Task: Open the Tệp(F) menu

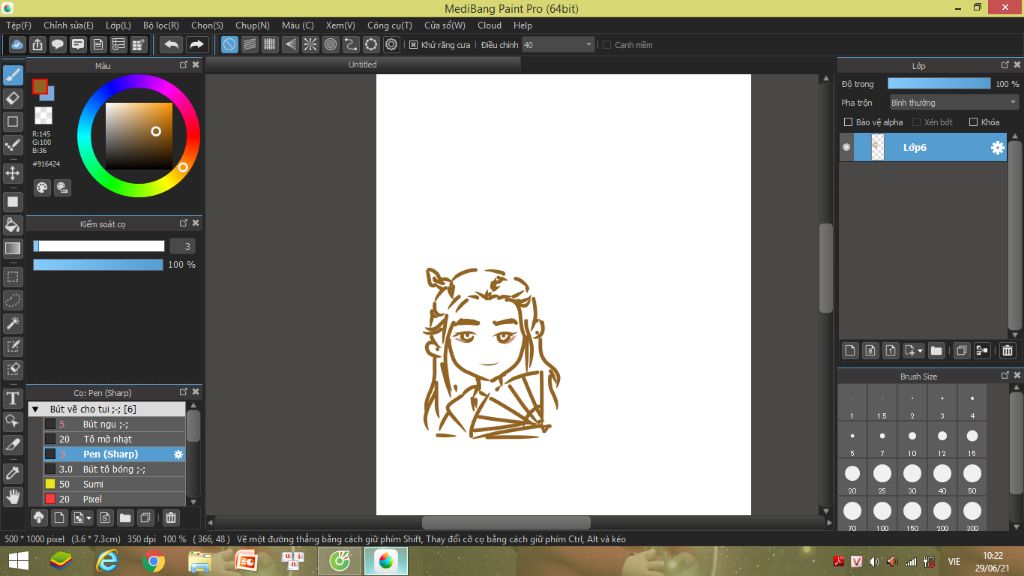Action: coord(19,25)
